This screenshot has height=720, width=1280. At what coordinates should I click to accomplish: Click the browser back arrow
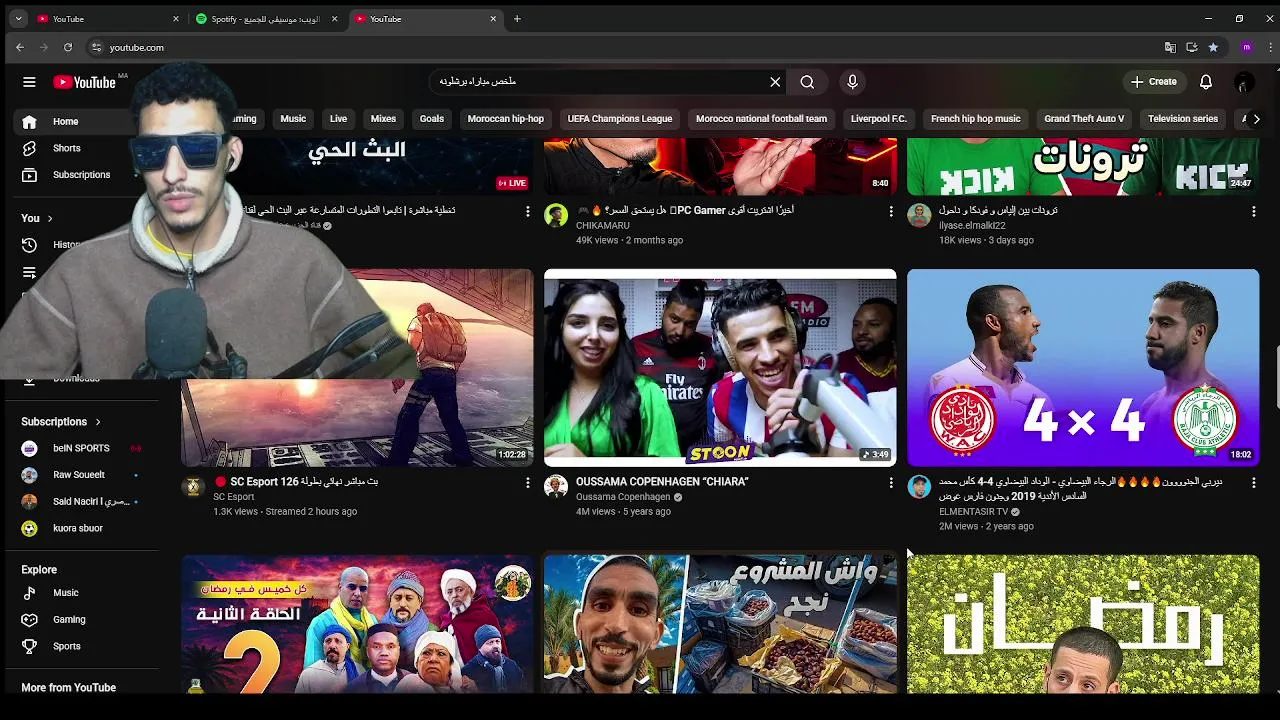[x=19, y=47]
